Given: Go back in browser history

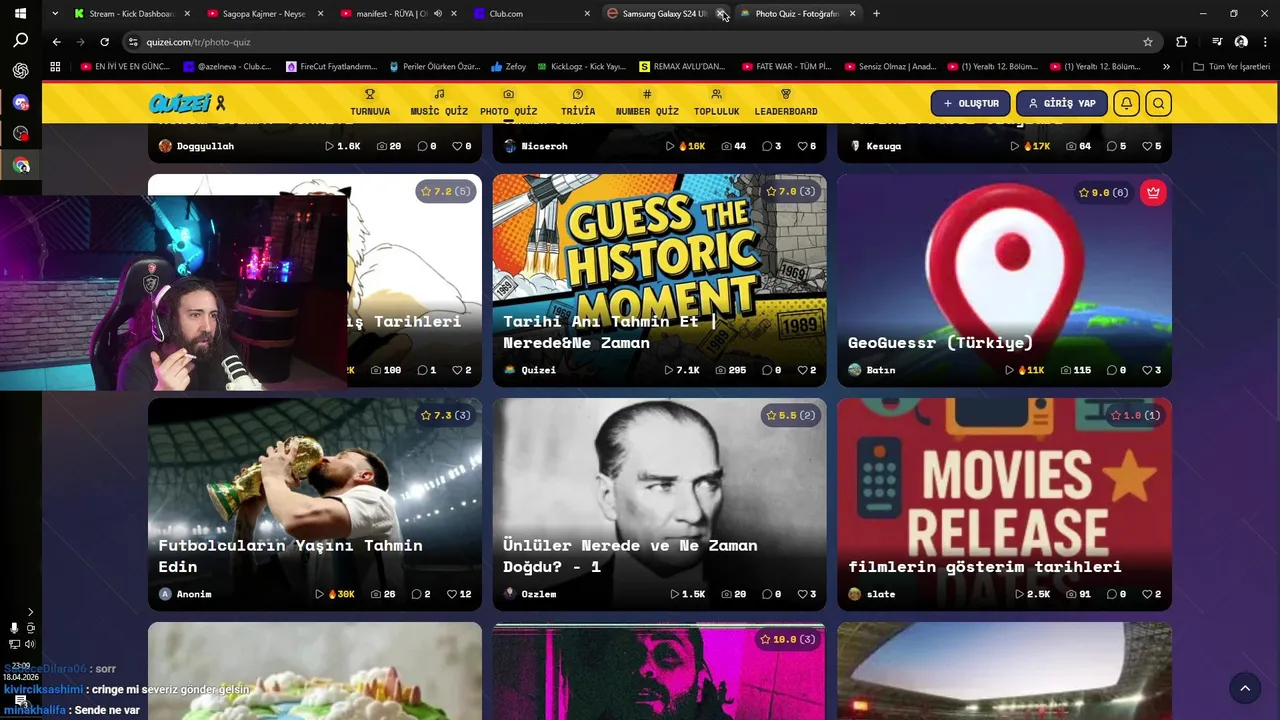Looking at the screenshot, I should [56, 42].
